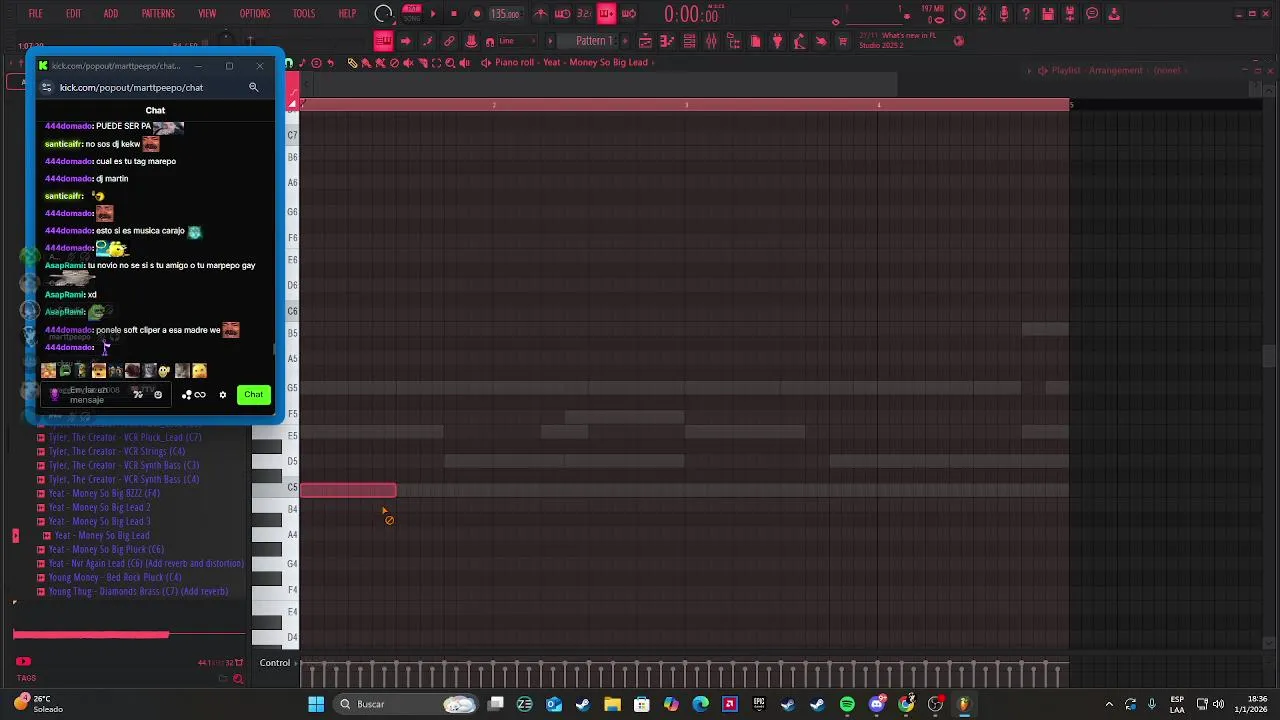Screen dimensions: 1280x720
Task: Open the chat bubble info icon
Action: [x=1092, y=14]
